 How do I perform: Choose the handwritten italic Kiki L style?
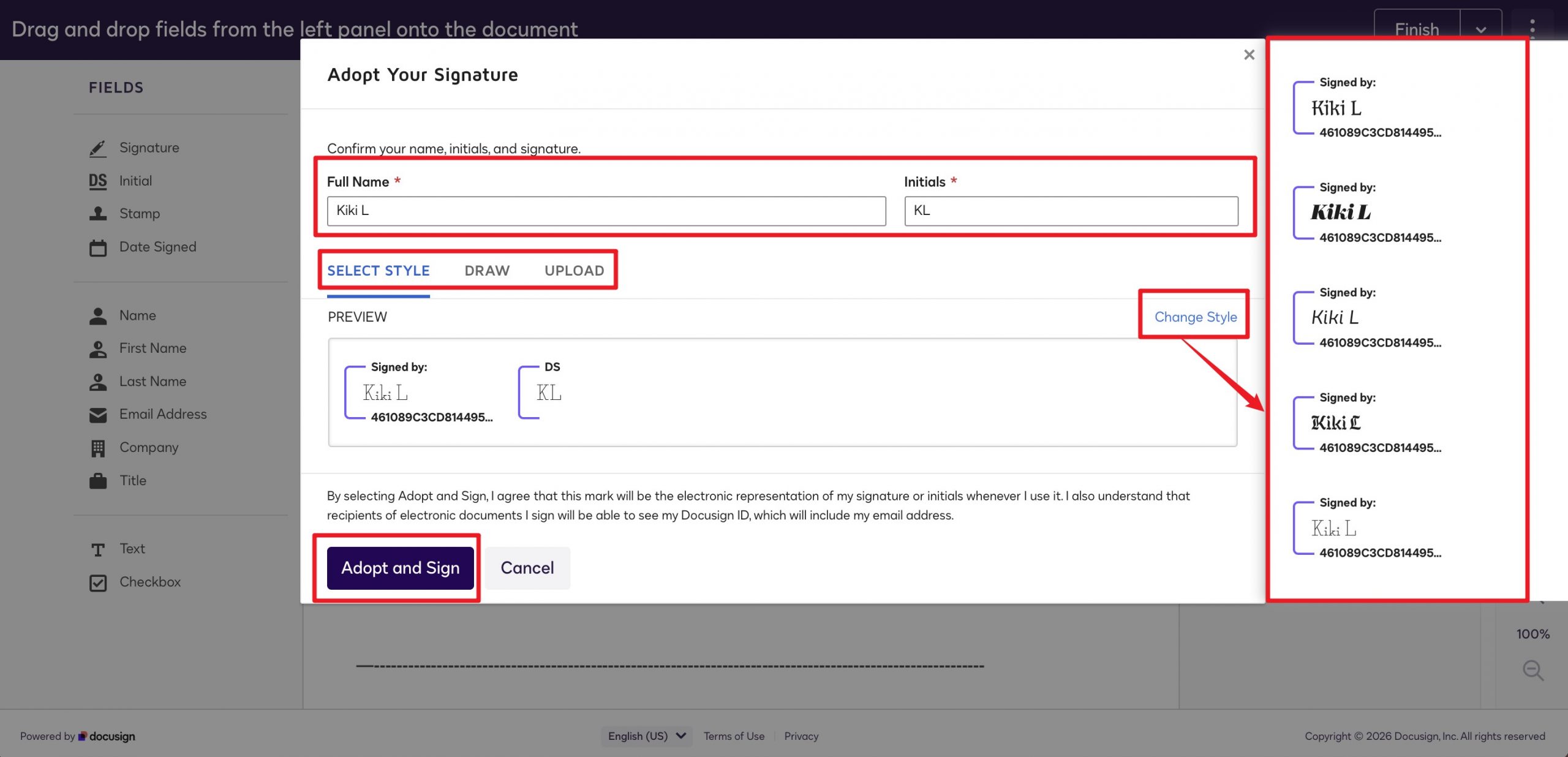[x=1367, y=317]
